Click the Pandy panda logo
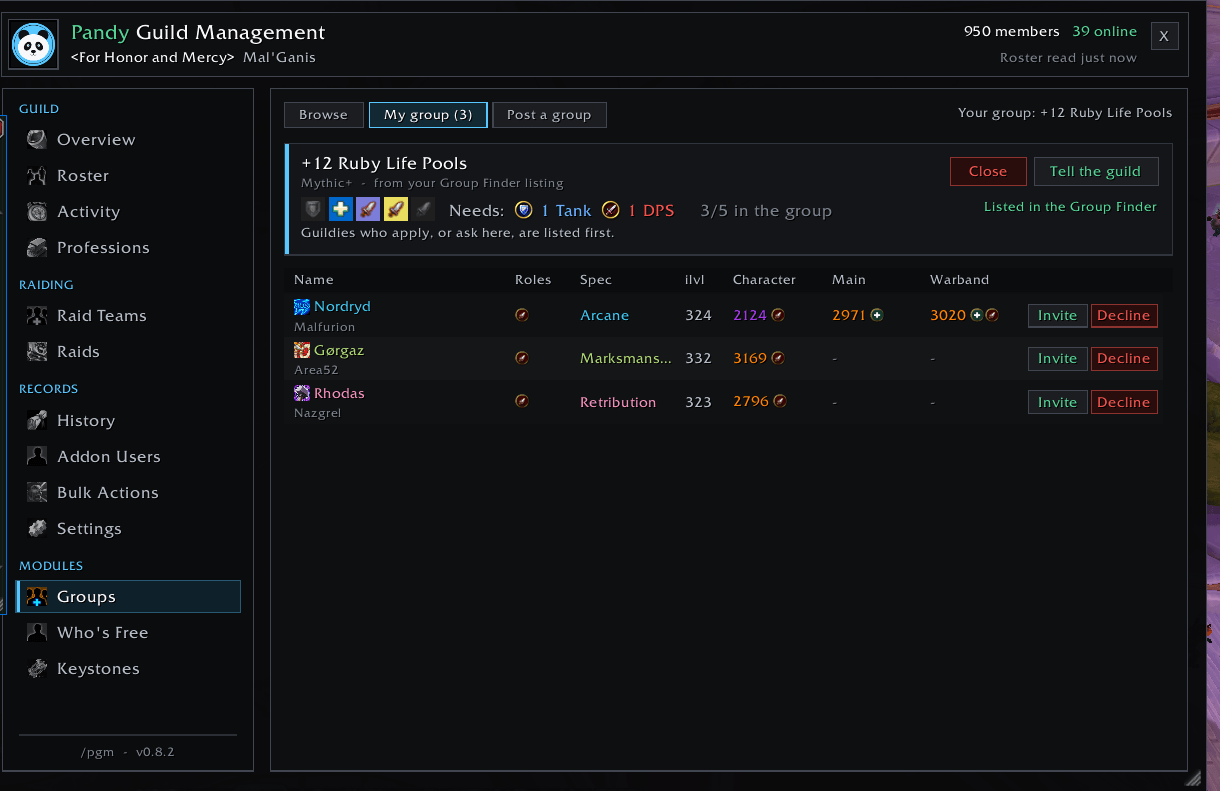The height and width of the screenshot is (791, 1220). click(x=34, y=45)
